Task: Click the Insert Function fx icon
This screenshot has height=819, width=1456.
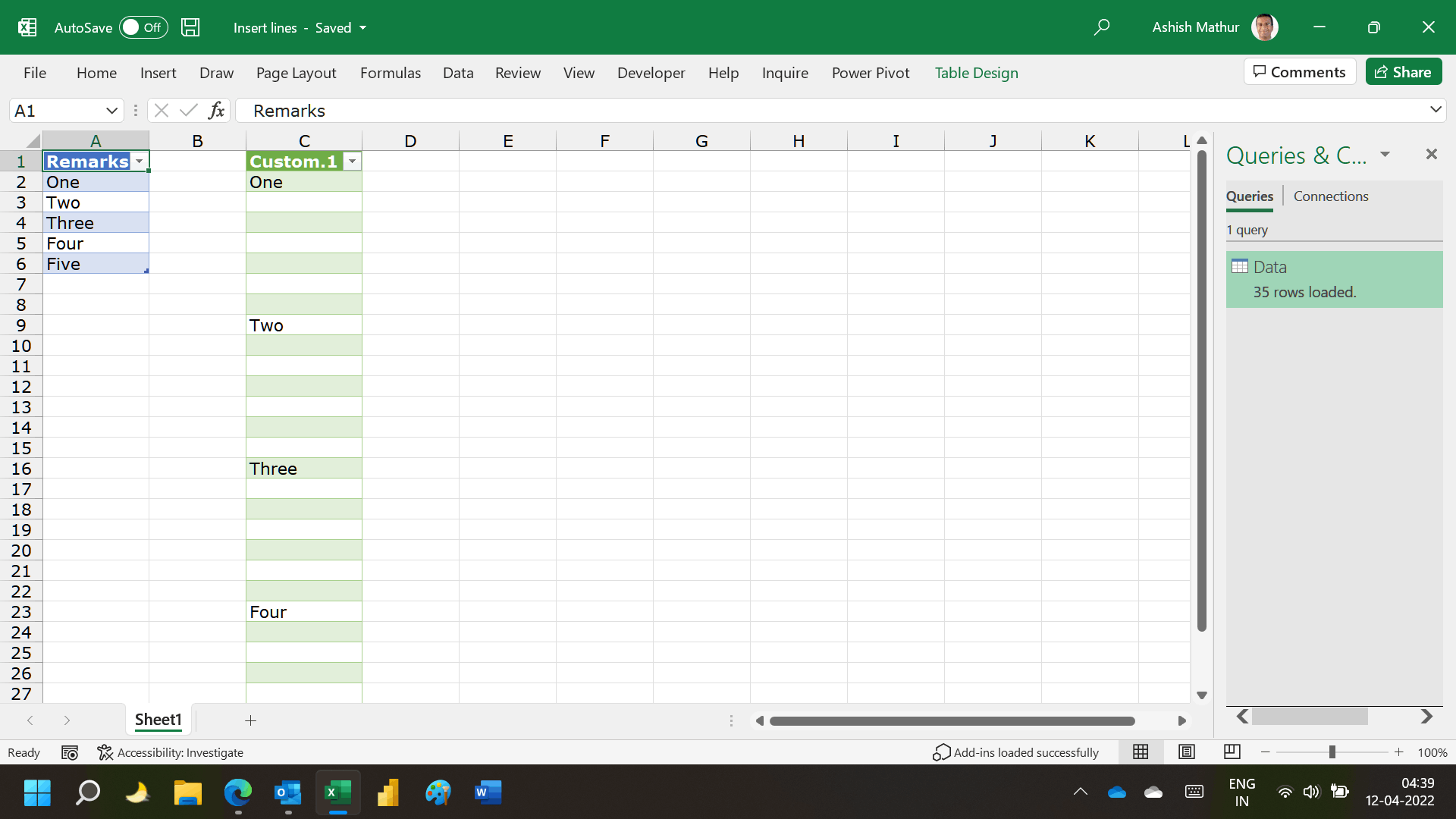Action: click(x=216, y=111)
